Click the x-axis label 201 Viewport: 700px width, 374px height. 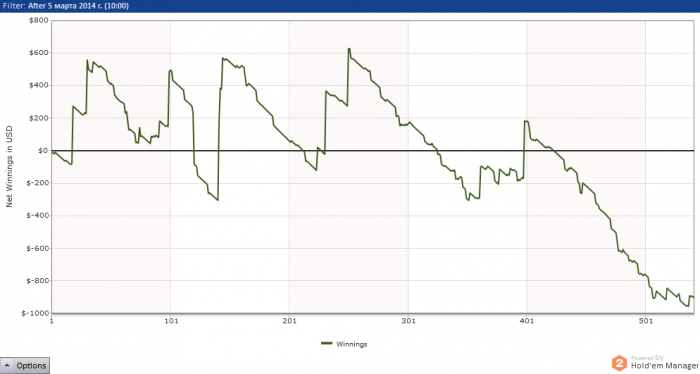(289, 321)
